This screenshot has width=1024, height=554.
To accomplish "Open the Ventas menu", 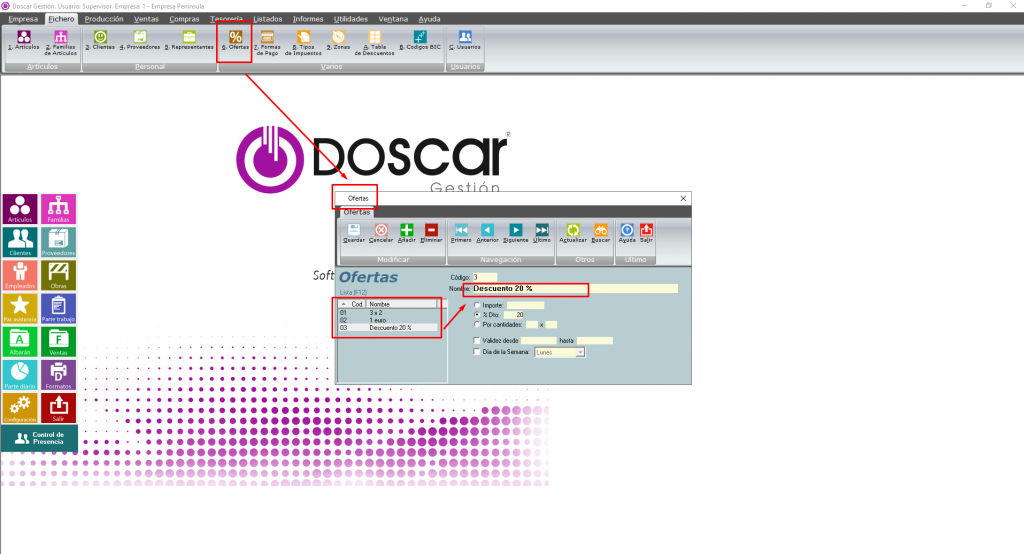I will point(146,19).
